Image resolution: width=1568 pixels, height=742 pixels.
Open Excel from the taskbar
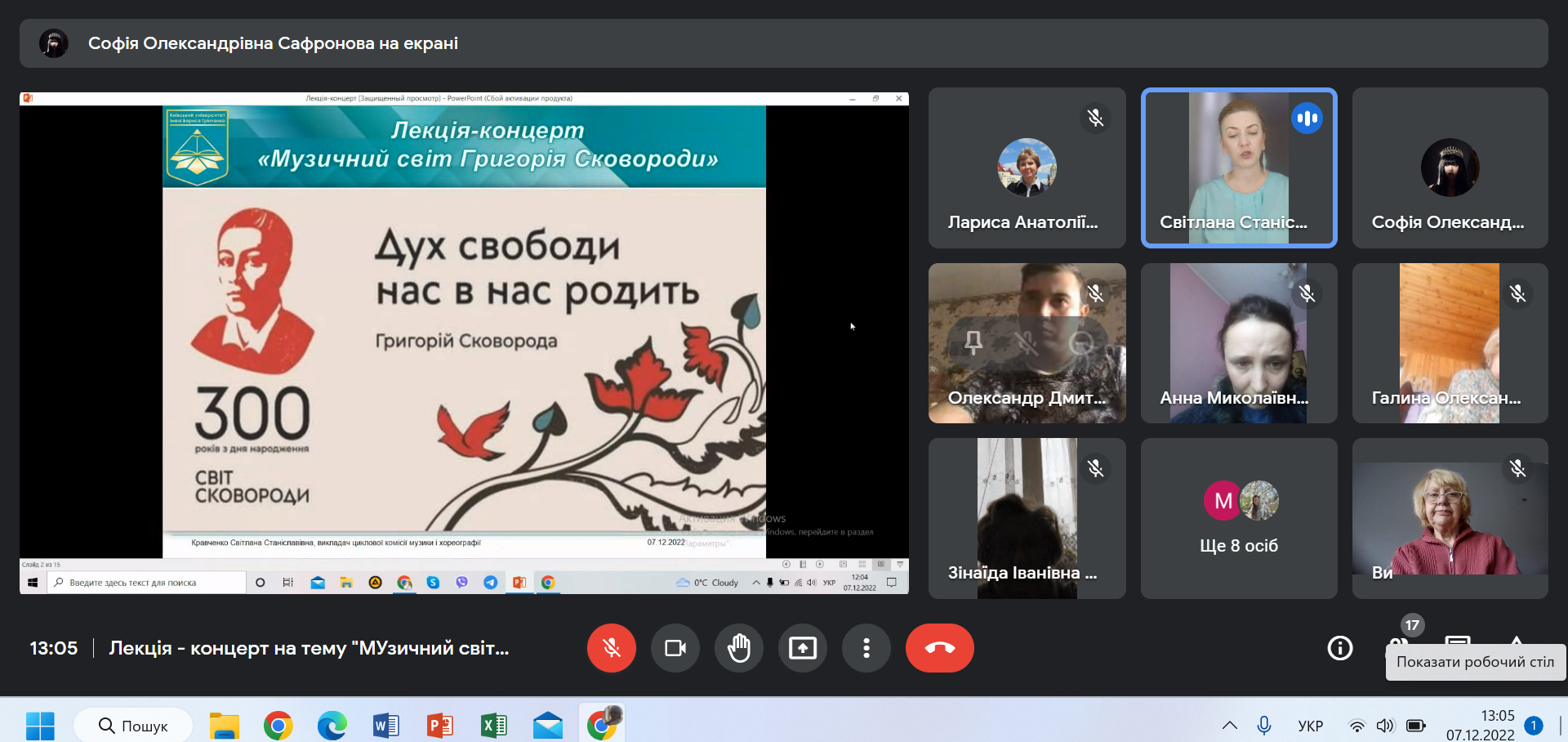pyautogui.click(x=493, y=725)
